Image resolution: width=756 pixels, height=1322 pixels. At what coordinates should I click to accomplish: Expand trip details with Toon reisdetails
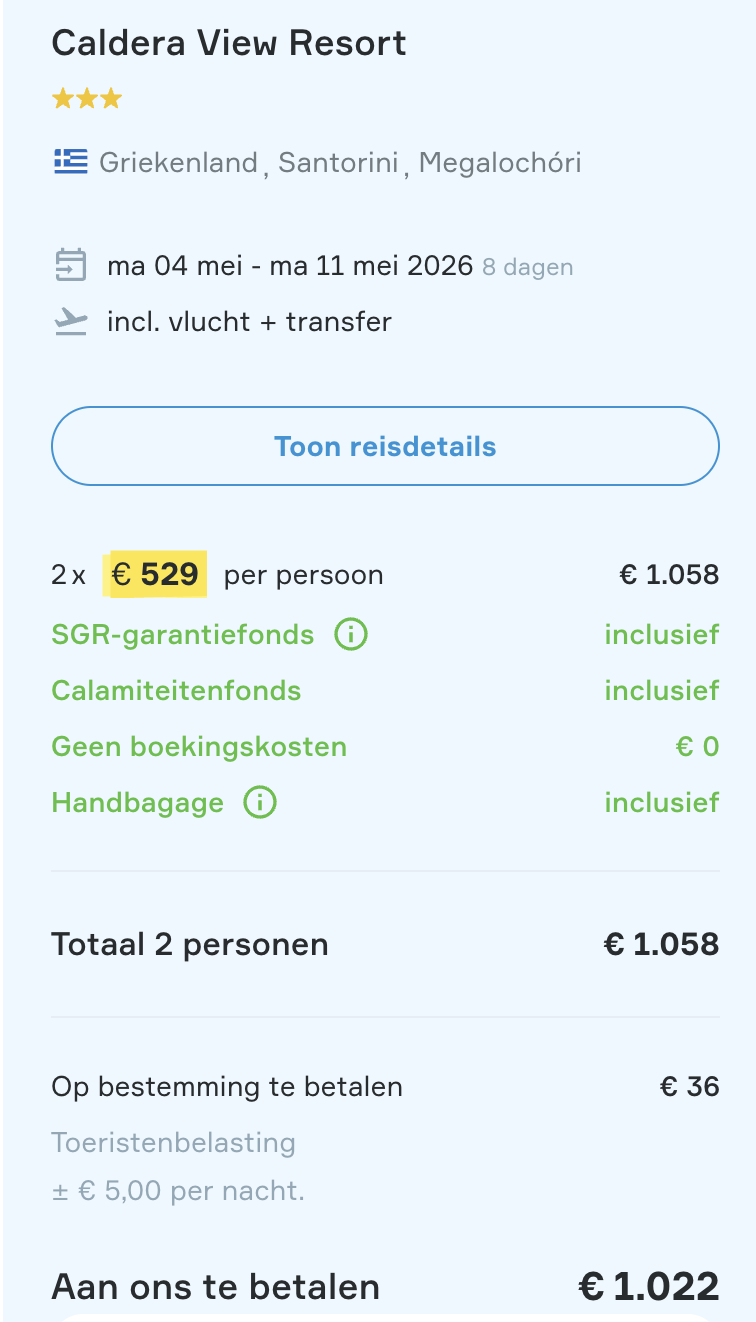tap(385, 446)
